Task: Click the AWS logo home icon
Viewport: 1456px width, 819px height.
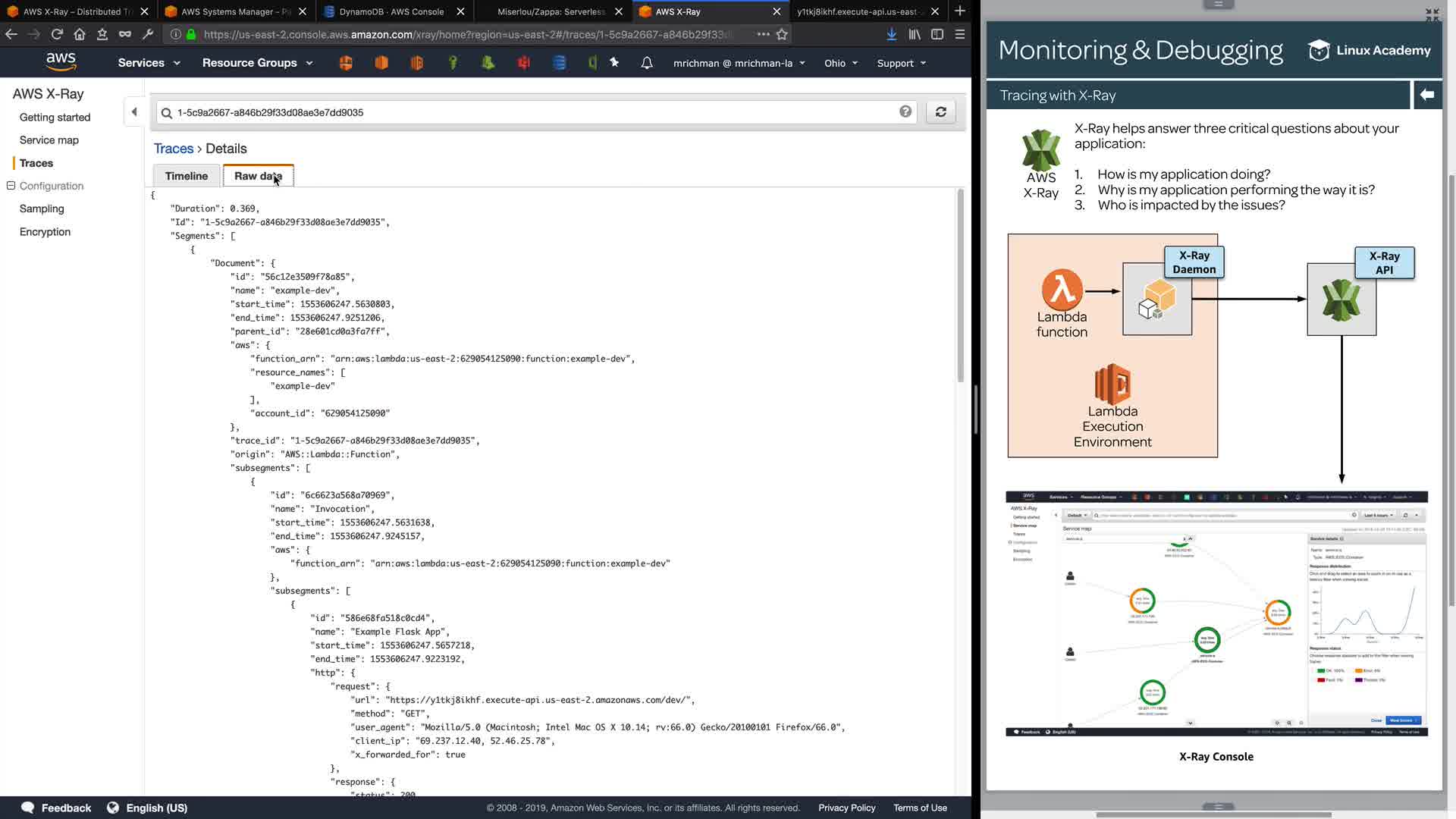Action: (x=61, y=62)
